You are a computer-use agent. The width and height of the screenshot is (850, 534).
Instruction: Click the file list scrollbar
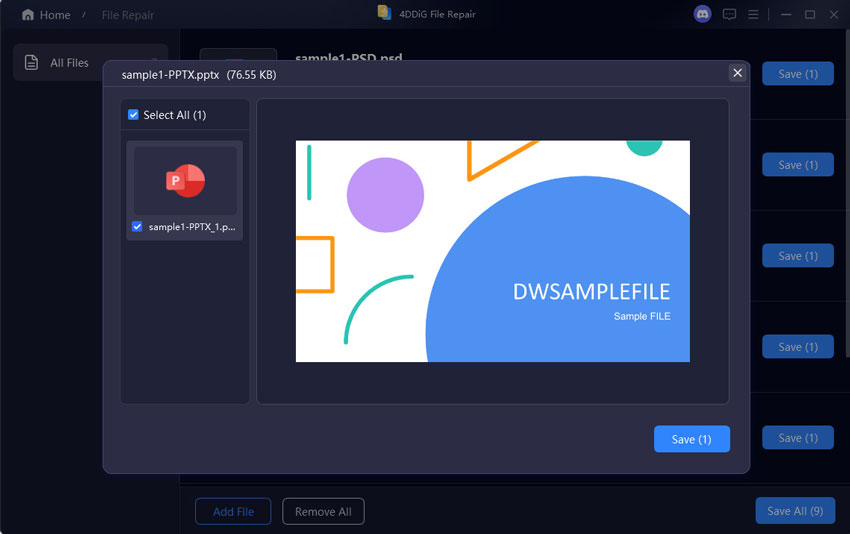(x=847, y=194)
